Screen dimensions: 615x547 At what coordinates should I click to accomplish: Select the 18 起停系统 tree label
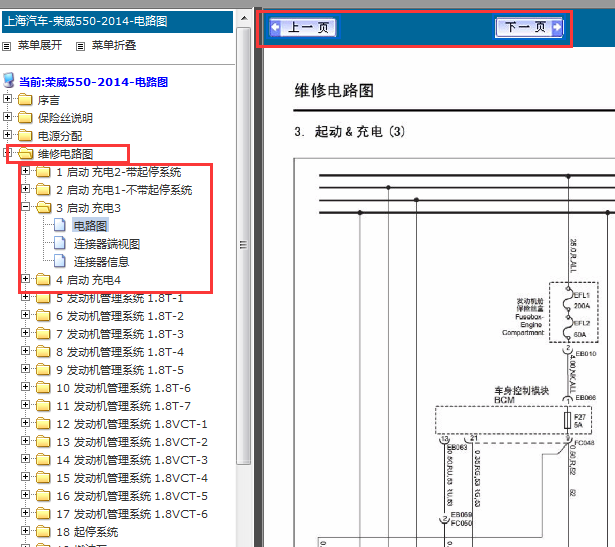pos(87,532)
